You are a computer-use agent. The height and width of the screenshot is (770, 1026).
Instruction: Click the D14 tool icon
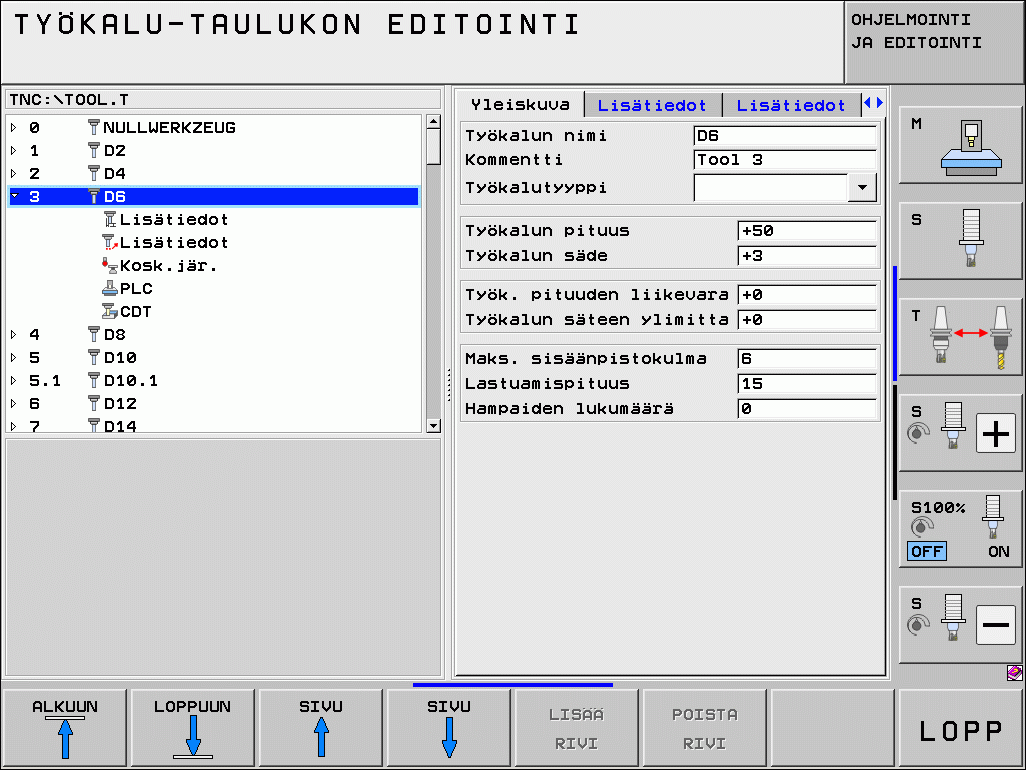click(x=94, y=425)
